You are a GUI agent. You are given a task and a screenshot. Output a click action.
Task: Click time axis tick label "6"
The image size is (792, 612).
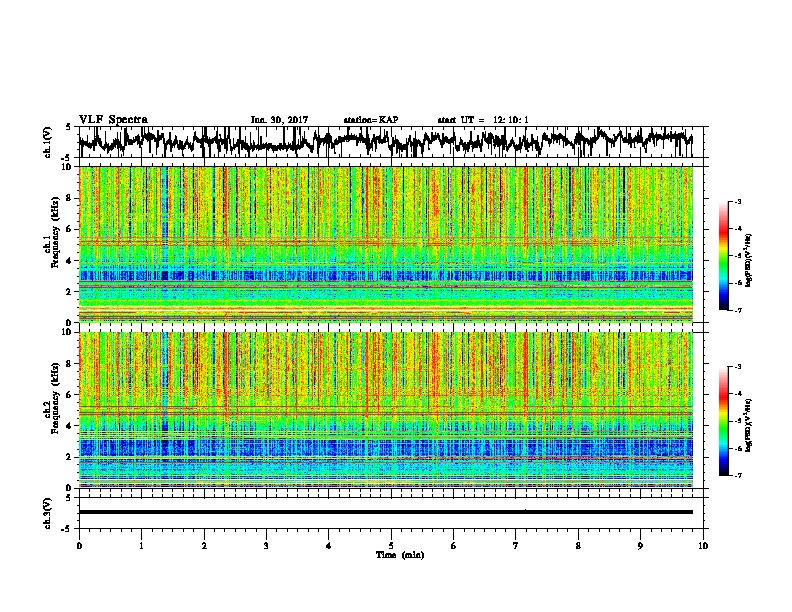tap(454, 546)
